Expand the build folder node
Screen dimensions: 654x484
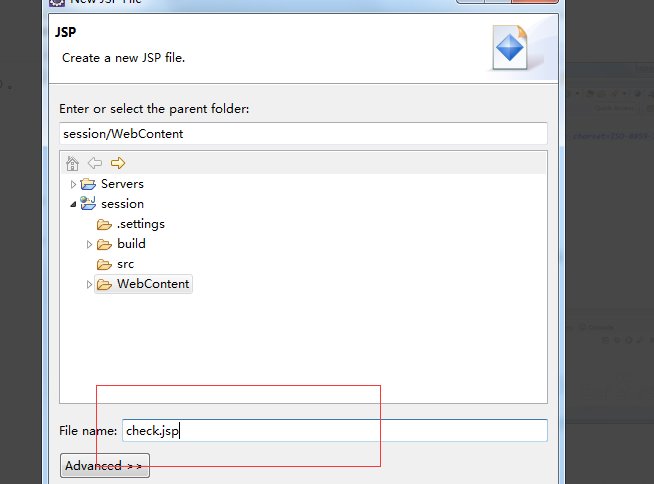click(x=89, y=244)
